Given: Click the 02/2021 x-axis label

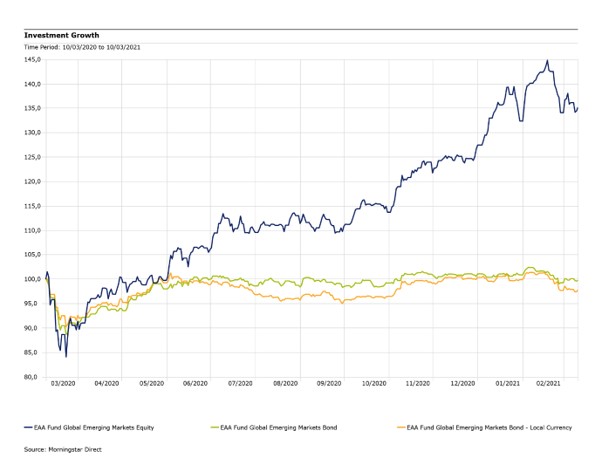Looking at the screenshot, I should [x=551, y=383].
